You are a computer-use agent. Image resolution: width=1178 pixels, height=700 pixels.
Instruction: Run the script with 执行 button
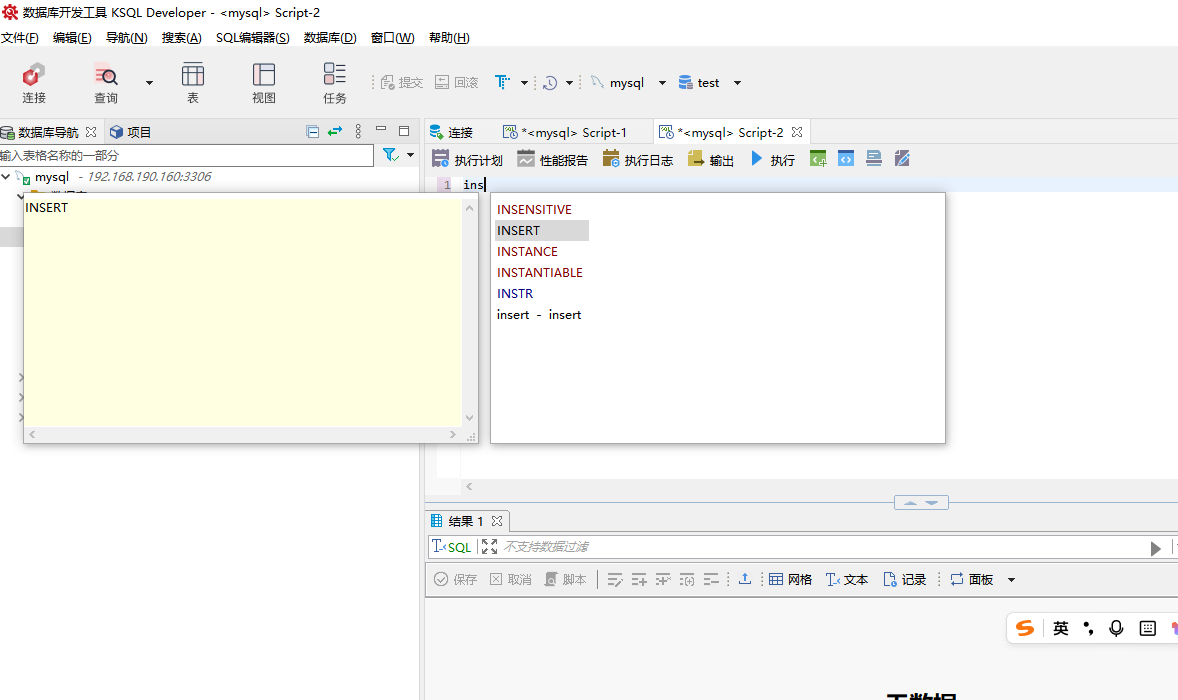click(x=772, y=159)
